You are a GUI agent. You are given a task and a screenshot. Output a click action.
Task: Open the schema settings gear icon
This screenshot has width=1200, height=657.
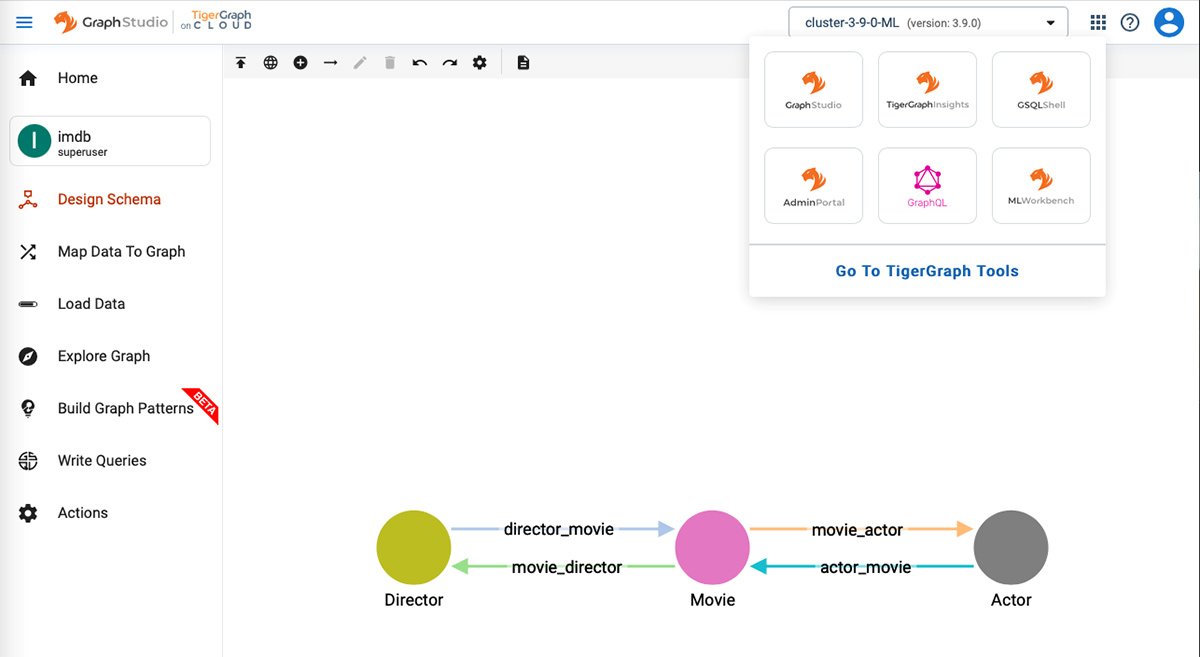[x=479, y=61]
